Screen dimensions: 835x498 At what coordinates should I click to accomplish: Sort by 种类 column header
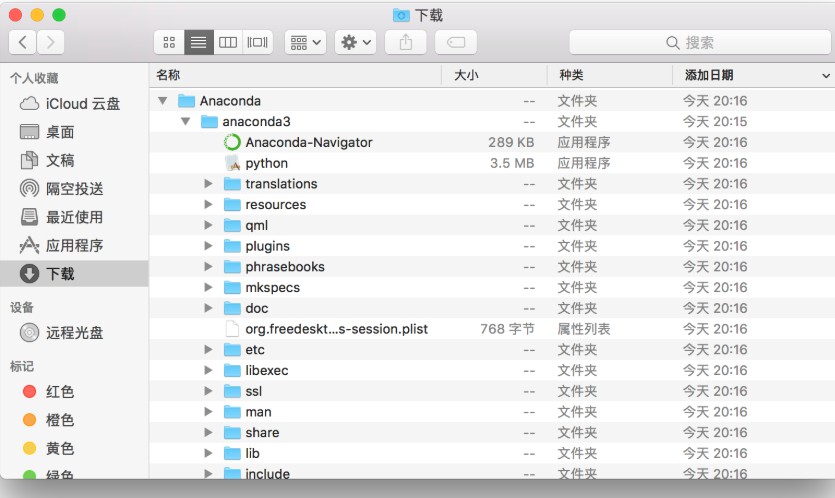coord(610,75)
